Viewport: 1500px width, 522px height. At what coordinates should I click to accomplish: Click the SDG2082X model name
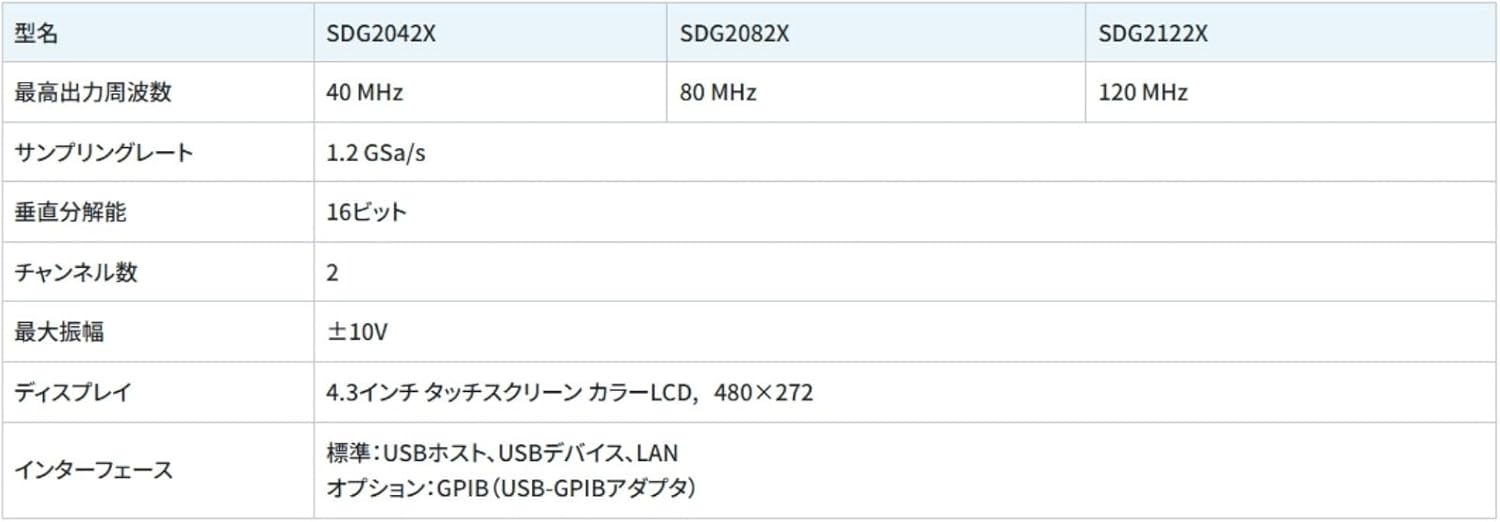tap(735, 33)
